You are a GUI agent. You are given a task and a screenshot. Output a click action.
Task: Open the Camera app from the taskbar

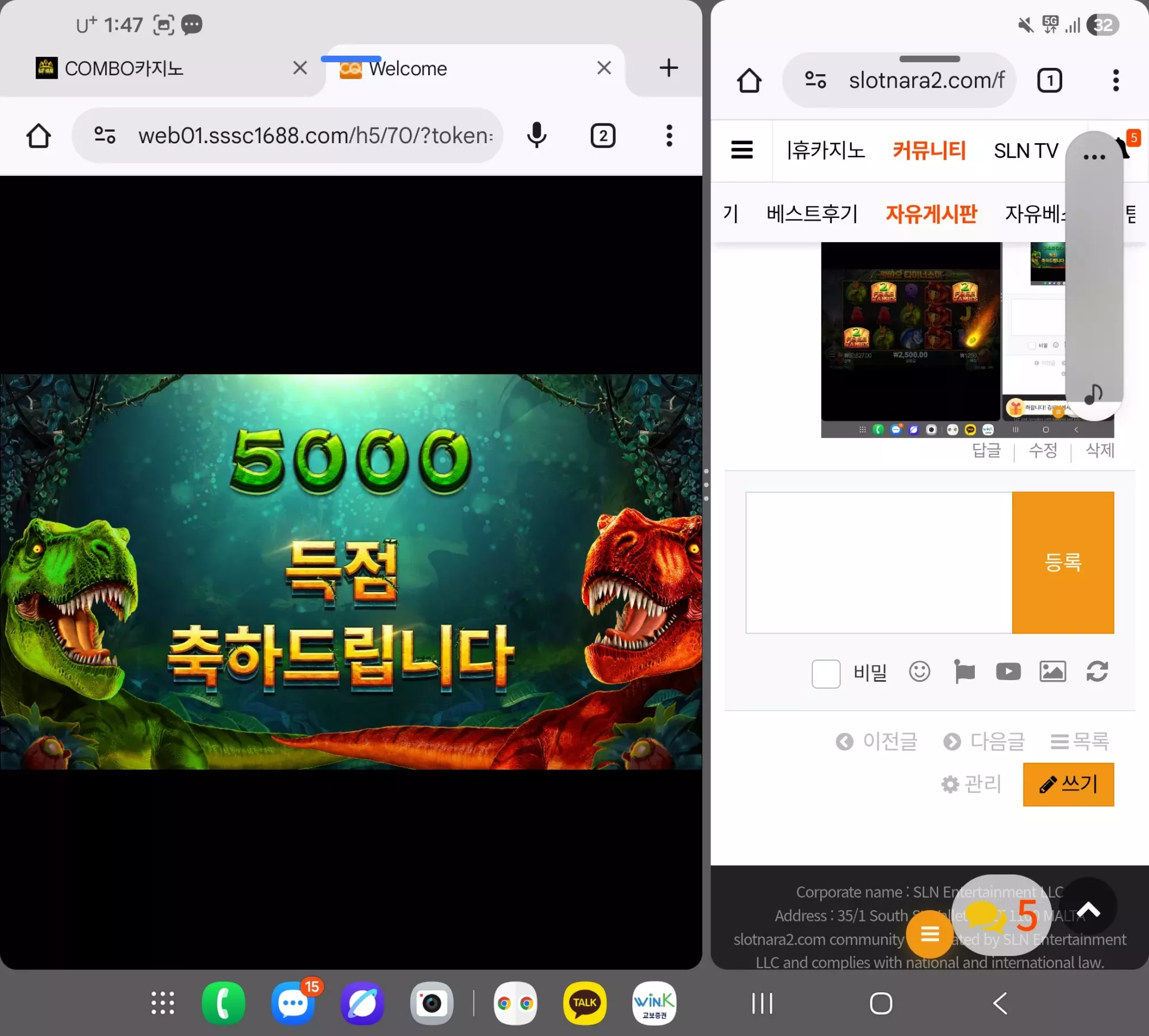click(432, 1003)
